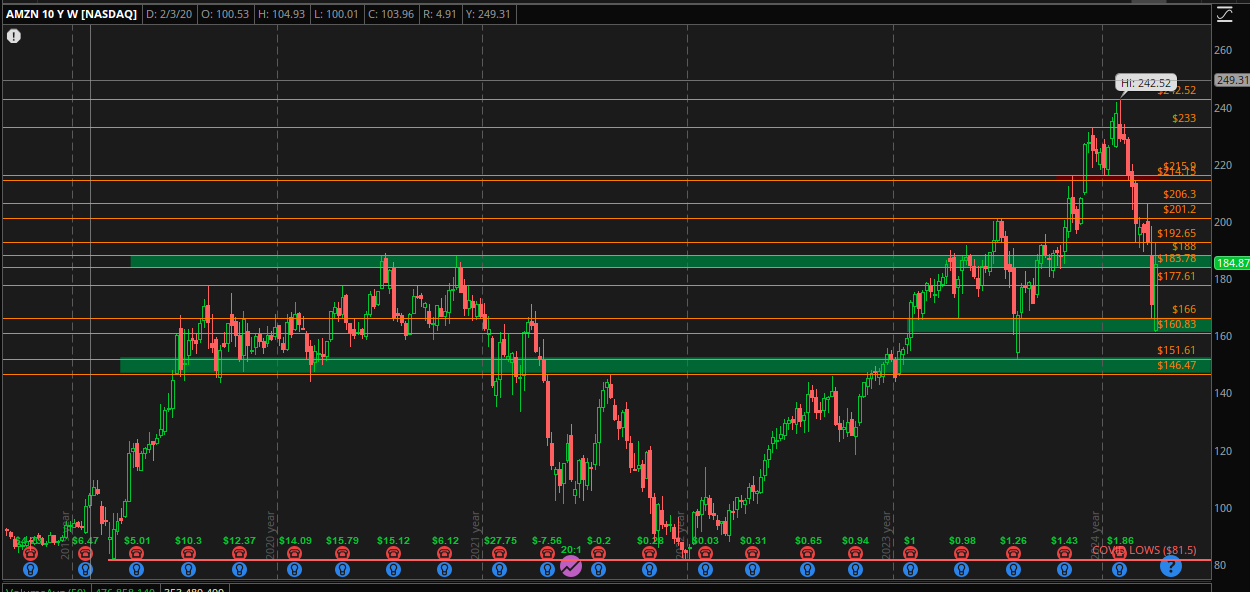
Task: Click the AMZN 10 Y W [NASDAQ] chart title
Action: point(70,14)
